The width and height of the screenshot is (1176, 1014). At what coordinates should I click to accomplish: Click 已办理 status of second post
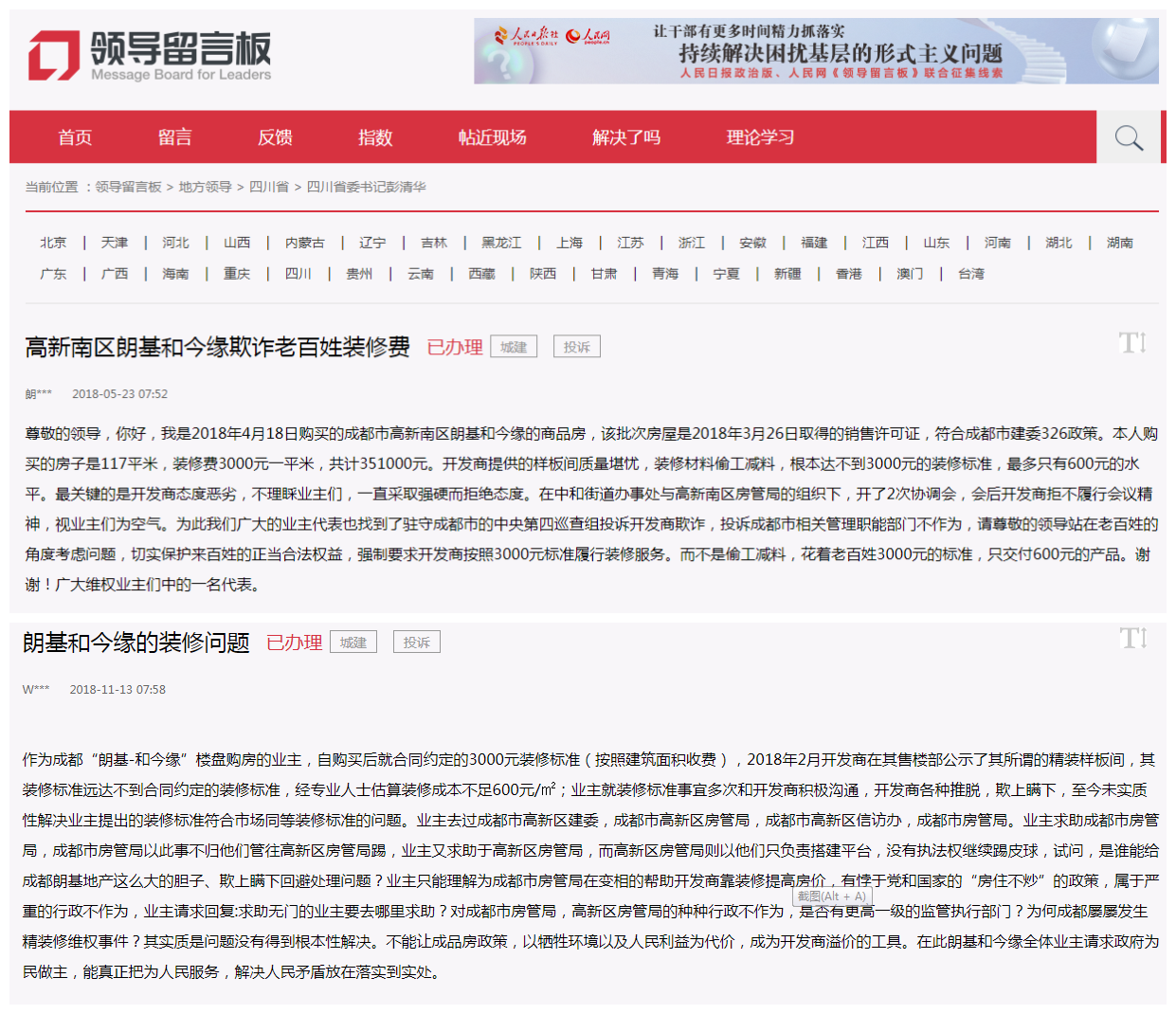click(x=295, y=643)
